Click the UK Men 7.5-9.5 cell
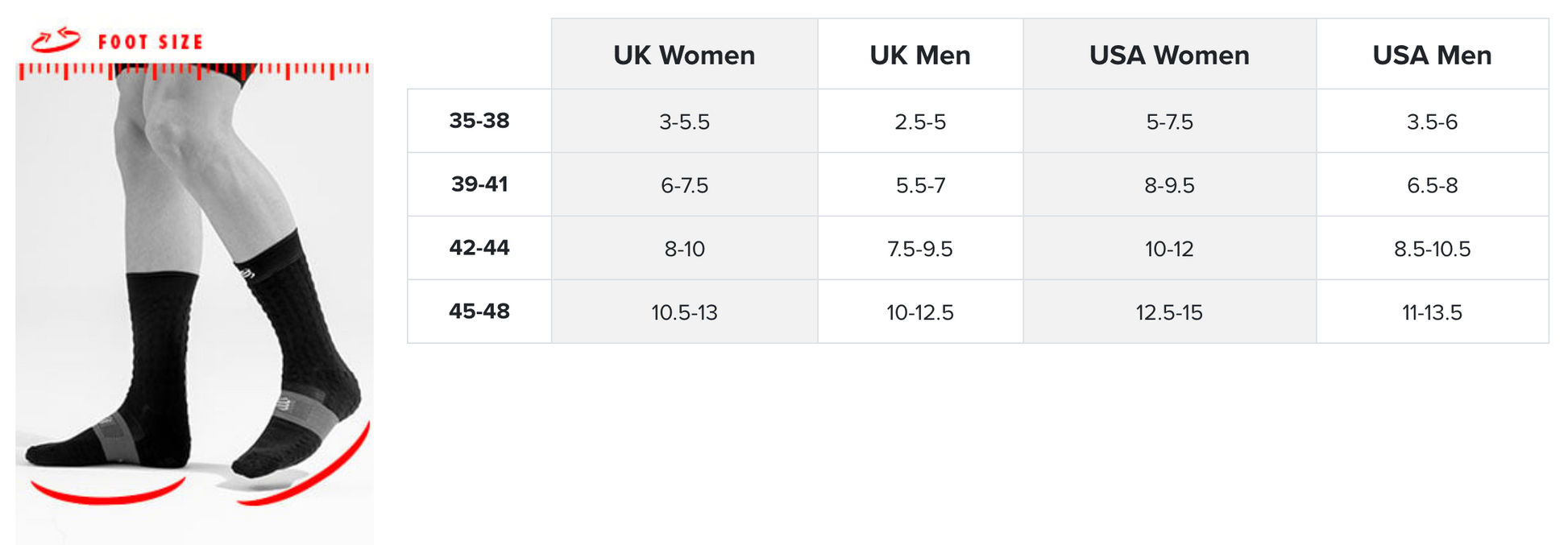This screenshot has height=545, width=1568. [x=920, y=249]
